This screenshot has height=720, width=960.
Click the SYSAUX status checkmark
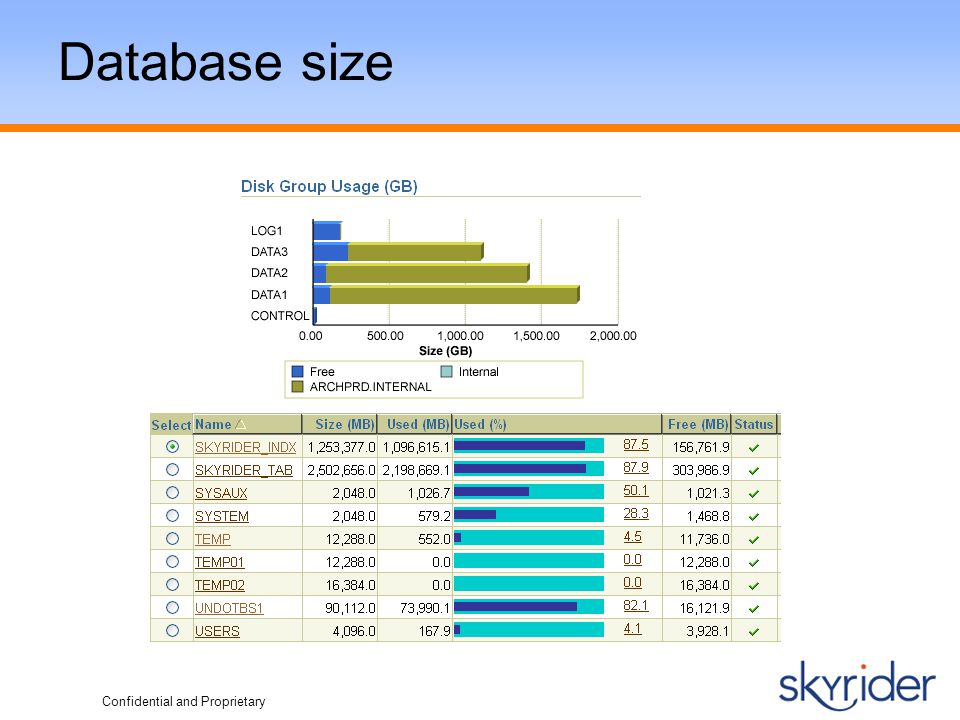[754, 493]
